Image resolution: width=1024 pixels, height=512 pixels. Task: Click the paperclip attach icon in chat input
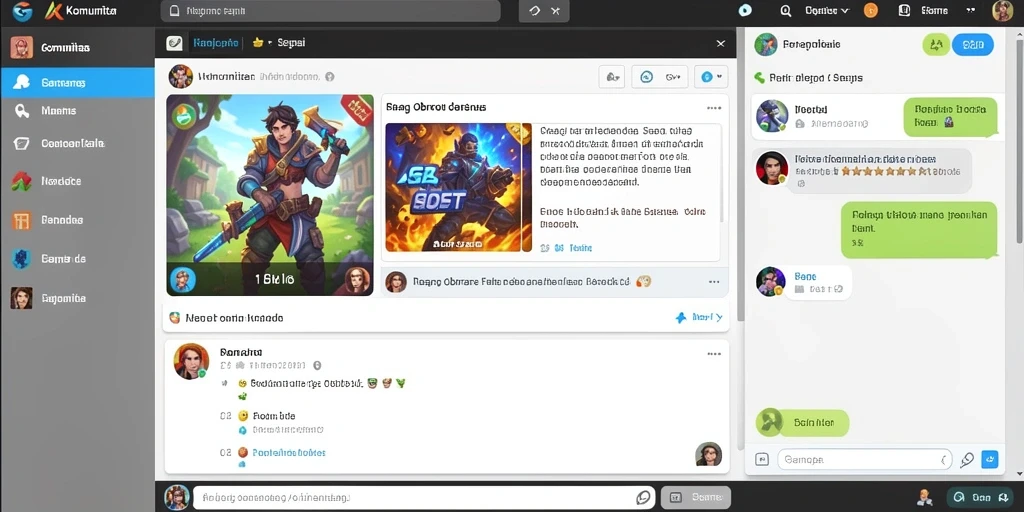point(967,460)
